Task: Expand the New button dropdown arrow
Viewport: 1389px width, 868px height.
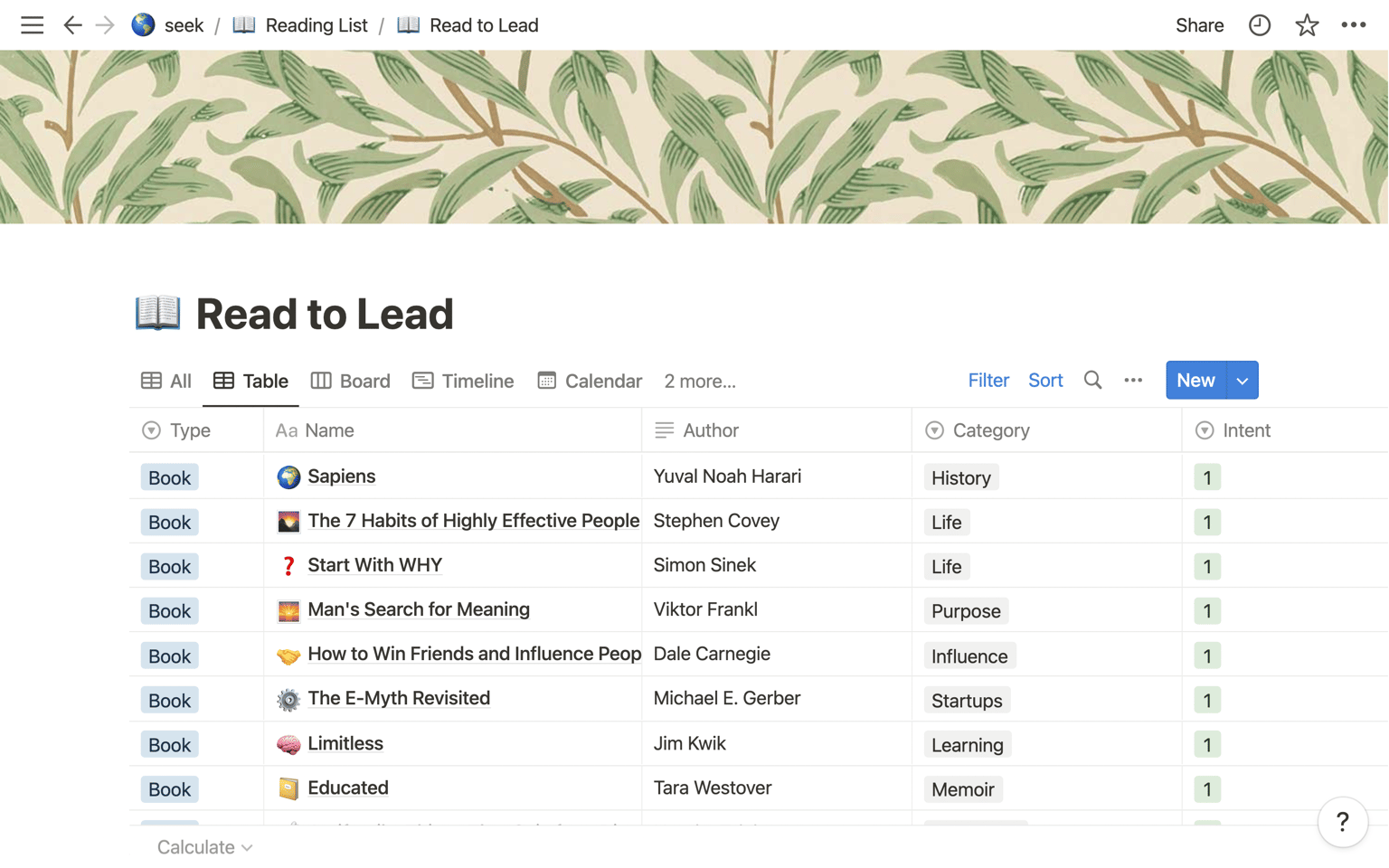Action: [1243, 381]
